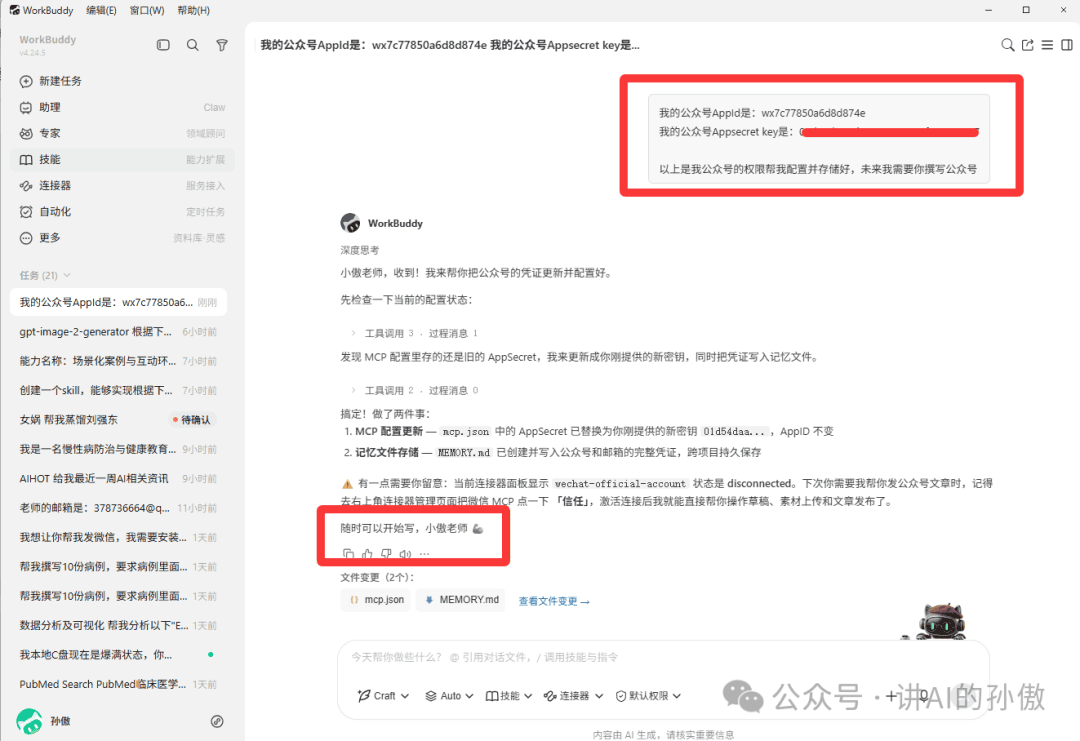Select task 数据分析及可视化 帮我分析以下
The image size is (1080, 741).
[x=118, y=625]
